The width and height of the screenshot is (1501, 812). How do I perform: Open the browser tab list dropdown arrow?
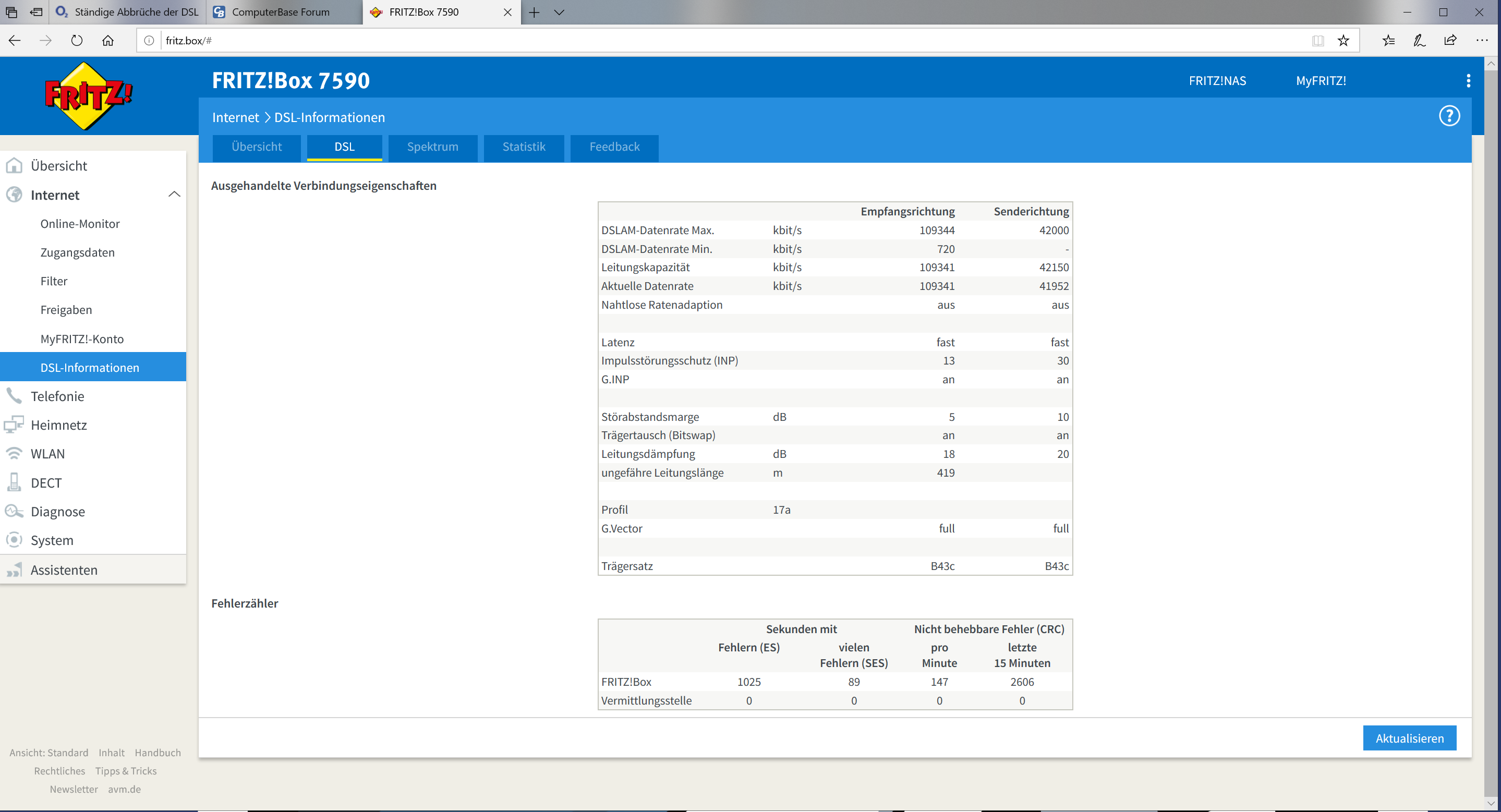[559, 12]
